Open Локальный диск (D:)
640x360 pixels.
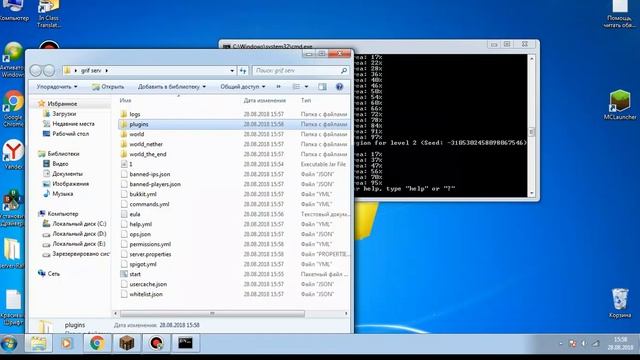point(79,234)
